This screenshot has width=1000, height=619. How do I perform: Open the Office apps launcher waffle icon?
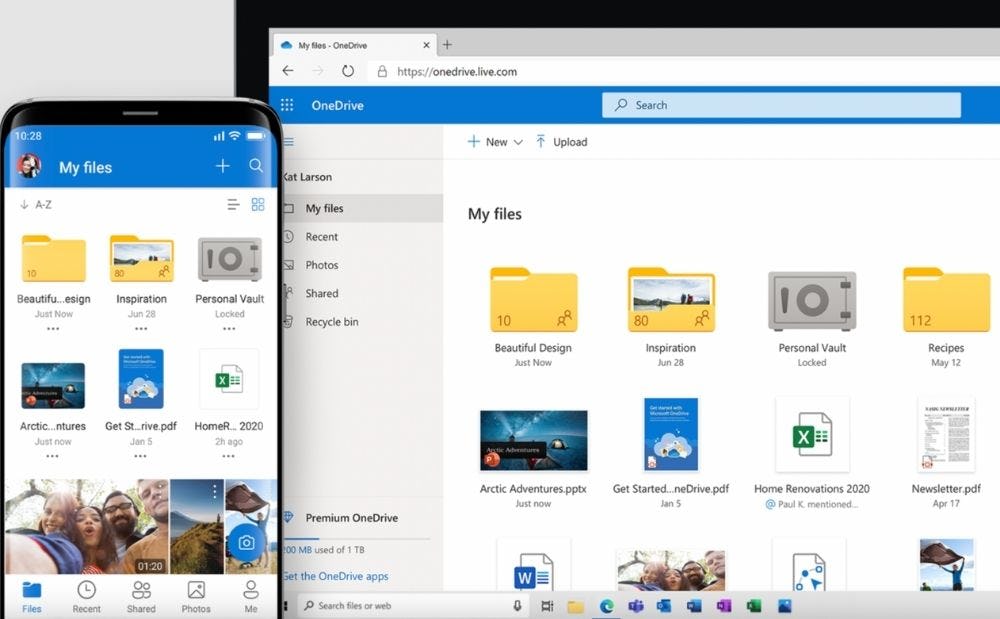pyautogui.click(x=287, y=104)
